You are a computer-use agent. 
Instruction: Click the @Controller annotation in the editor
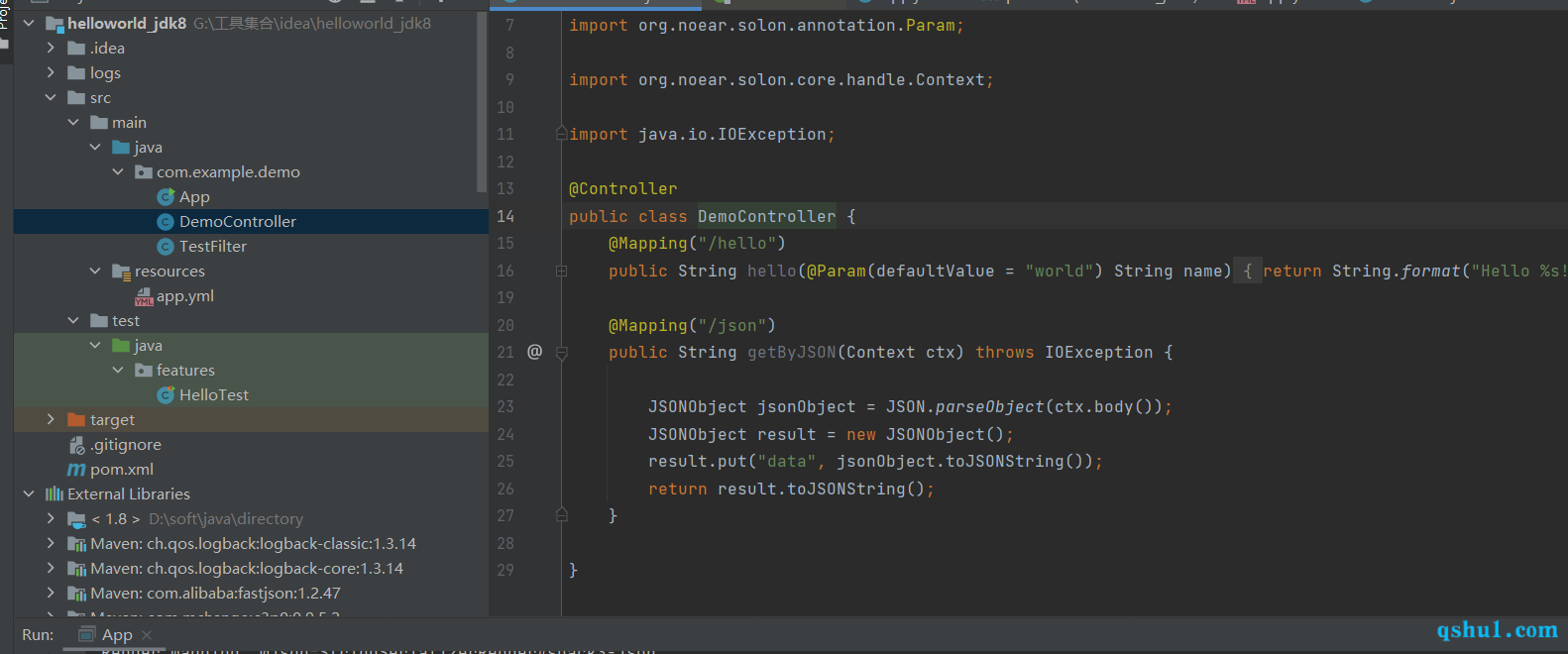tap(623, 188)
